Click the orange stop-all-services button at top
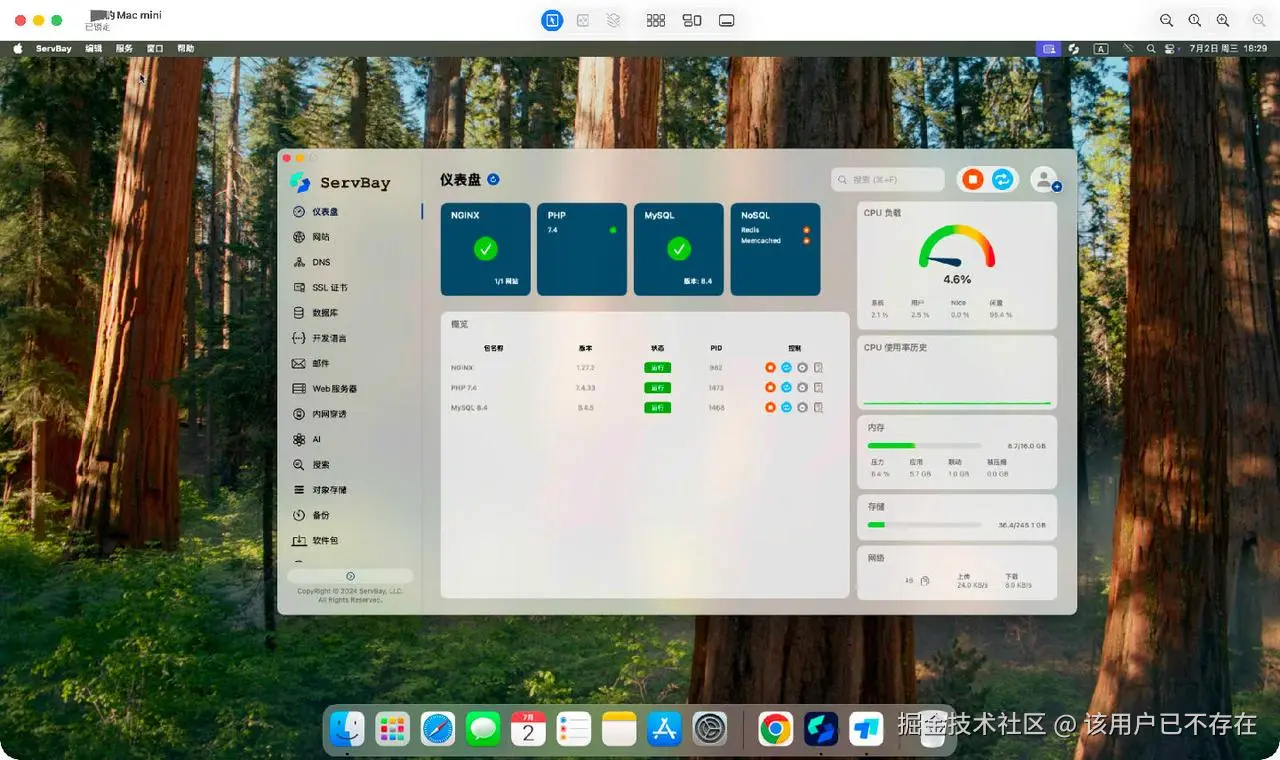Image resolution: width=1280 pixels, height=760 pixels. click(x=973, y=179)
